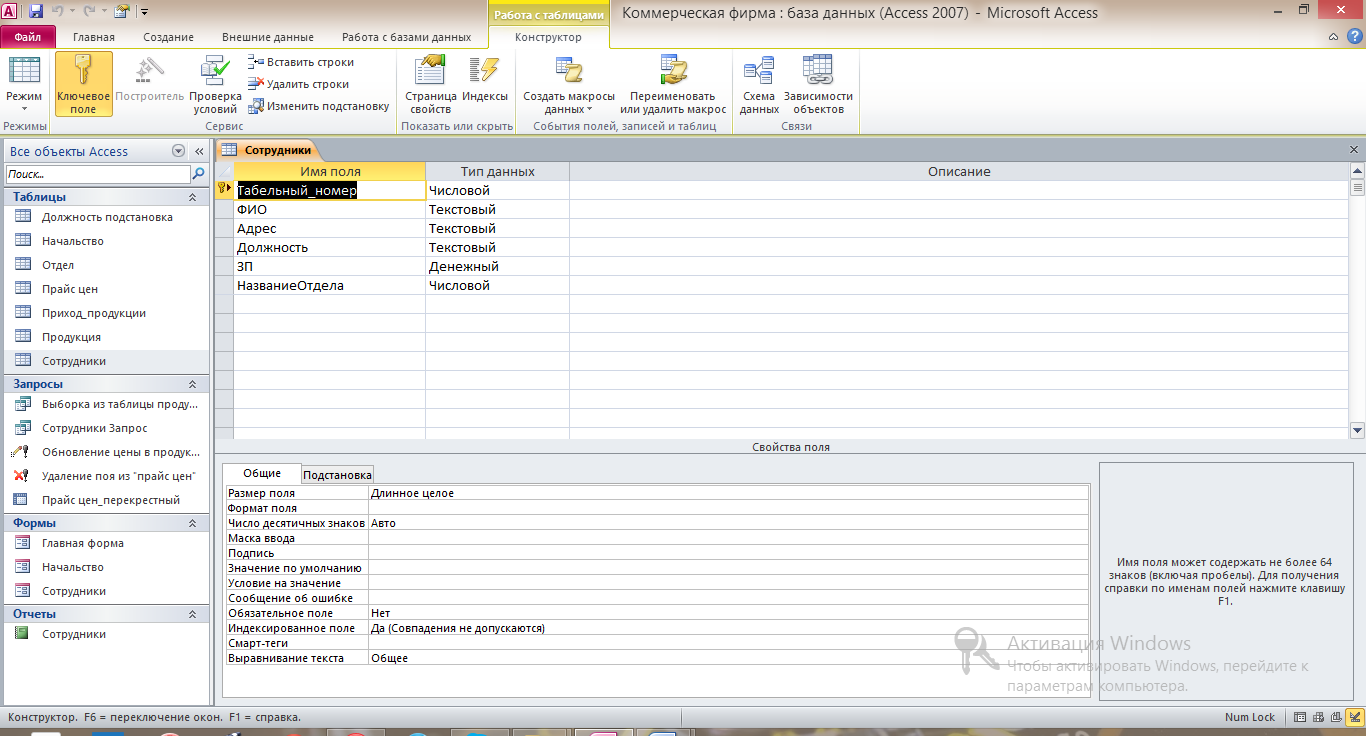Select the Продукция table
1366x736 pixels.
coord(106,337)
